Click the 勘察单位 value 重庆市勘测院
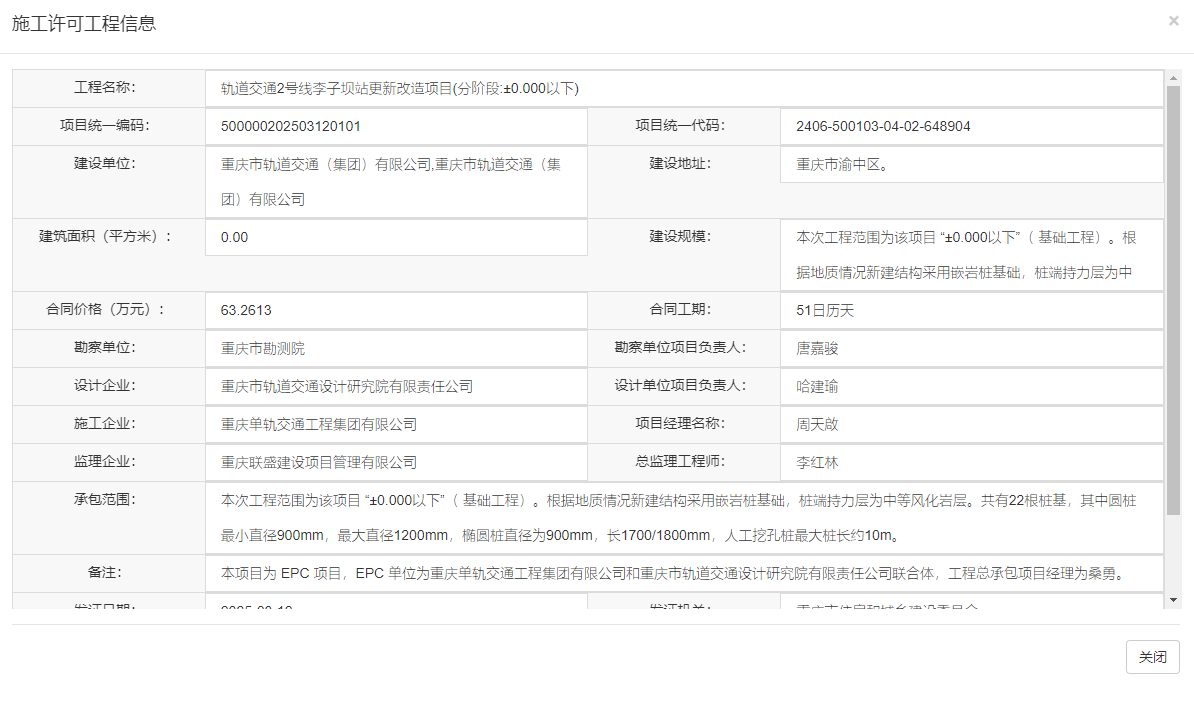 [263, 348]
